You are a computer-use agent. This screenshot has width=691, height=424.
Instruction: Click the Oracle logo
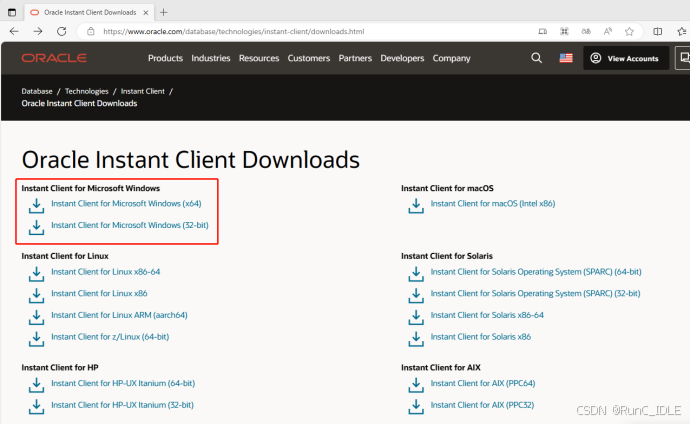[54, 58]
